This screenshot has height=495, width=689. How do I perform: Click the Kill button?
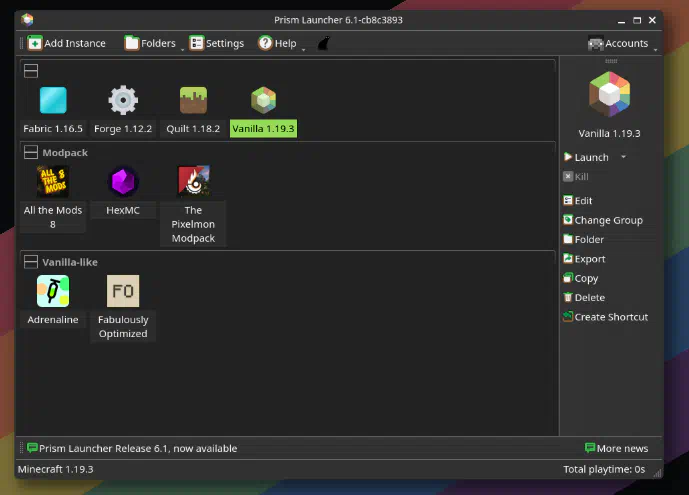[x=576, y=177]
